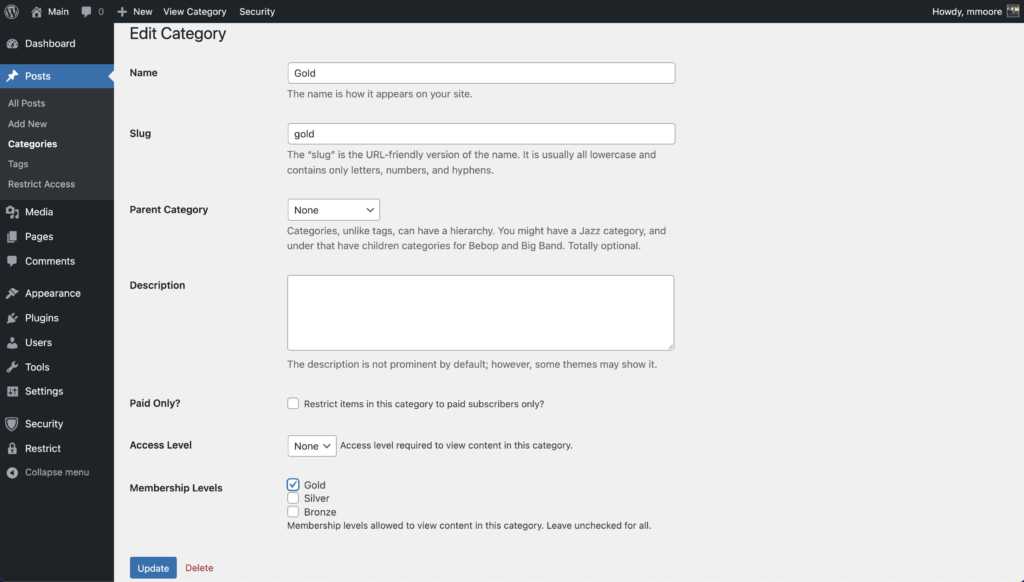Open the comments bubble icon in admin bar
1024x582 pixels.
86,12
